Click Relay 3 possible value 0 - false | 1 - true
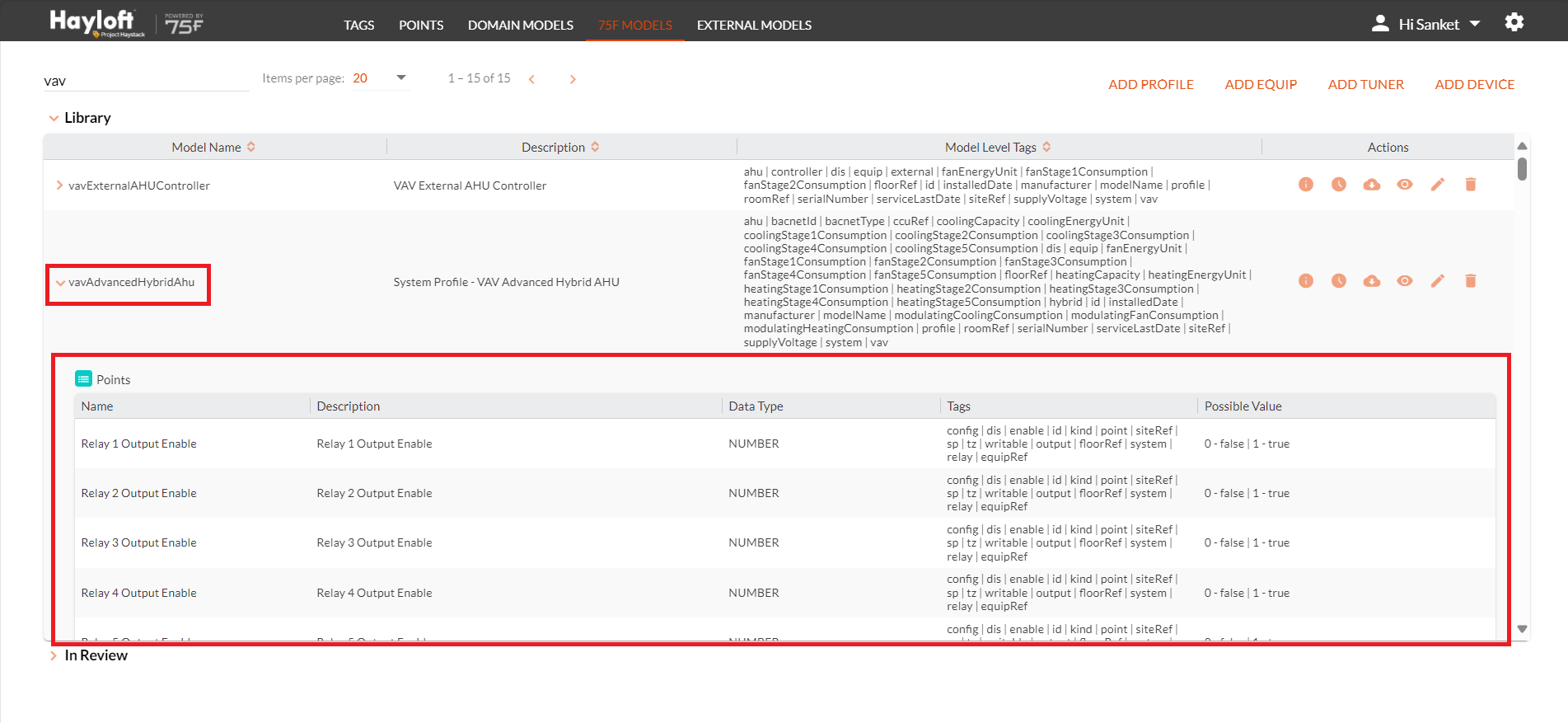1568x723 pixels. 1247,542
